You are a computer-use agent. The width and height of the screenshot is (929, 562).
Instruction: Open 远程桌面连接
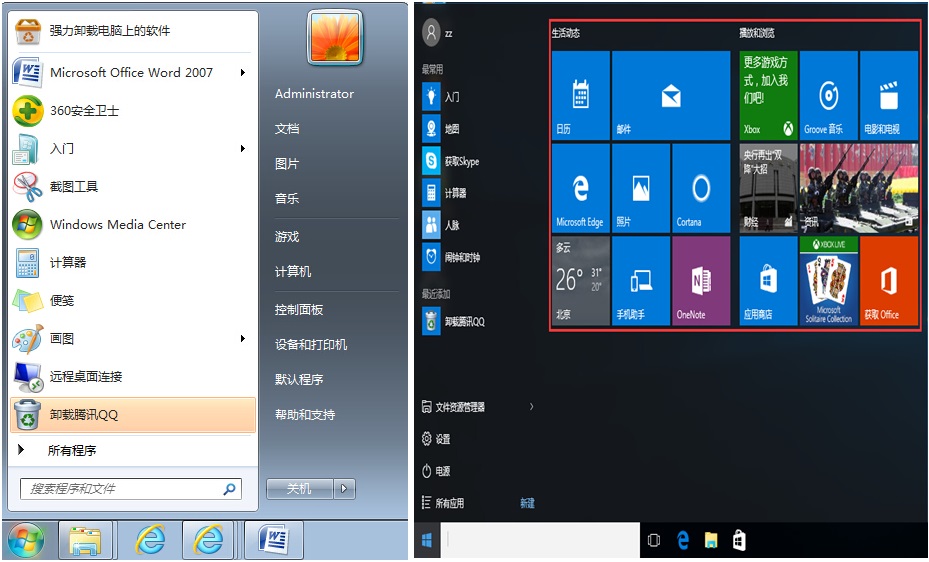133,376
